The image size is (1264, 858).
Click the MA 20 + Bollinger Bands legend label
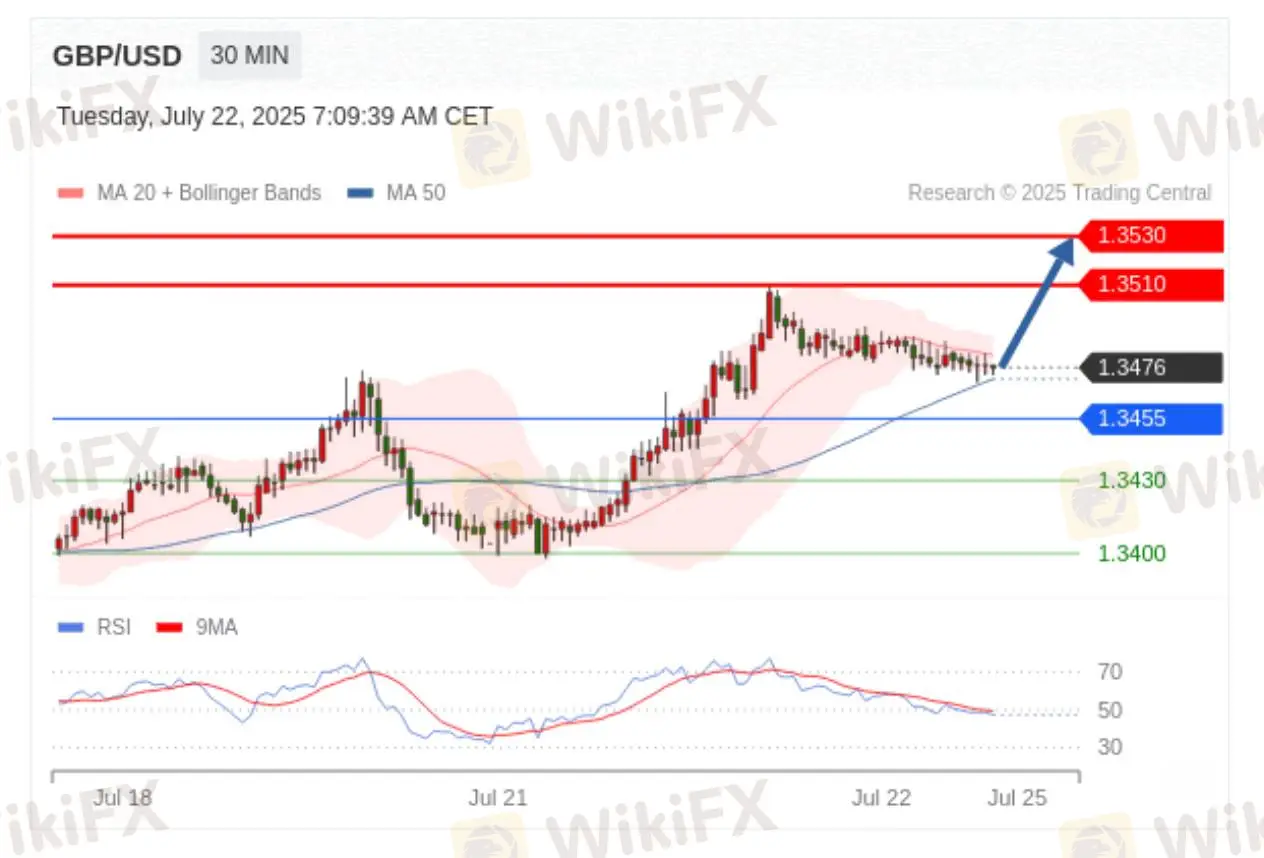point(209,193)
